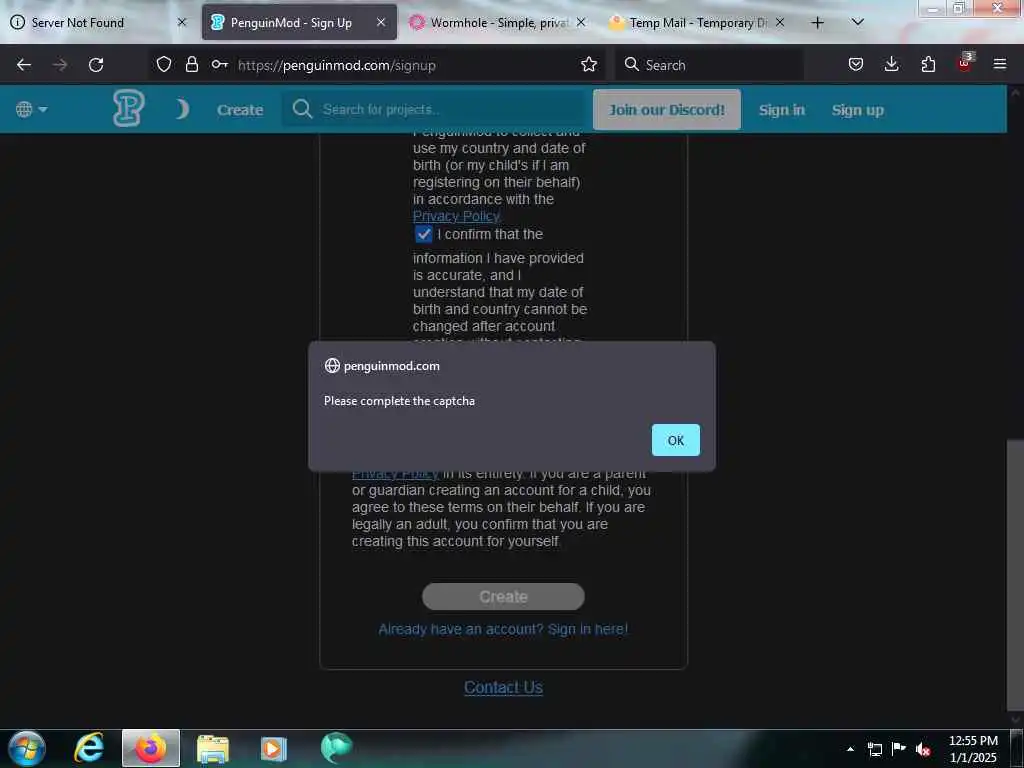1024x768 pixels.
Task: Click the Join our Discord! button
Action: (667, 110)
